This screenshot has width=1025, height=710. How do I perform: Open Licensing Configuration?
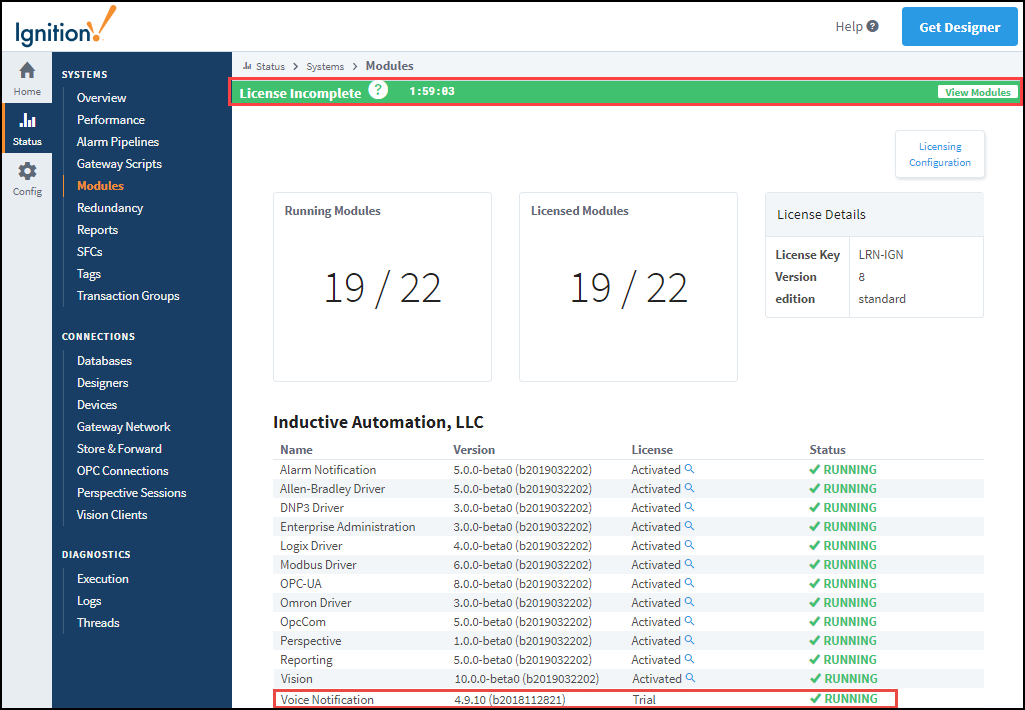pos(939,154)
